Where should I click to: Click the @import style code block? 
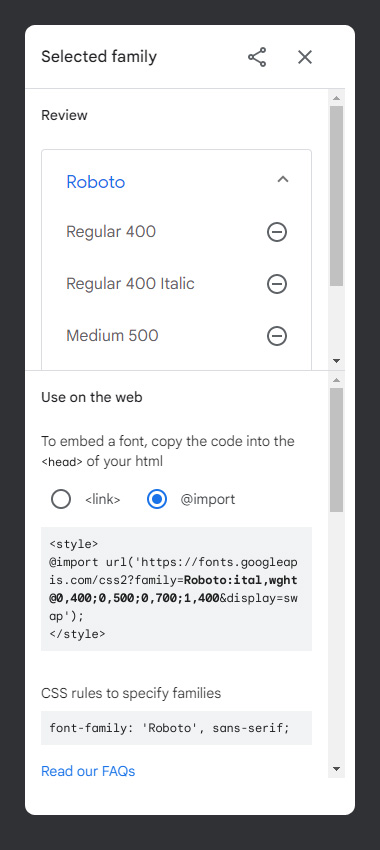click(176, 589)
